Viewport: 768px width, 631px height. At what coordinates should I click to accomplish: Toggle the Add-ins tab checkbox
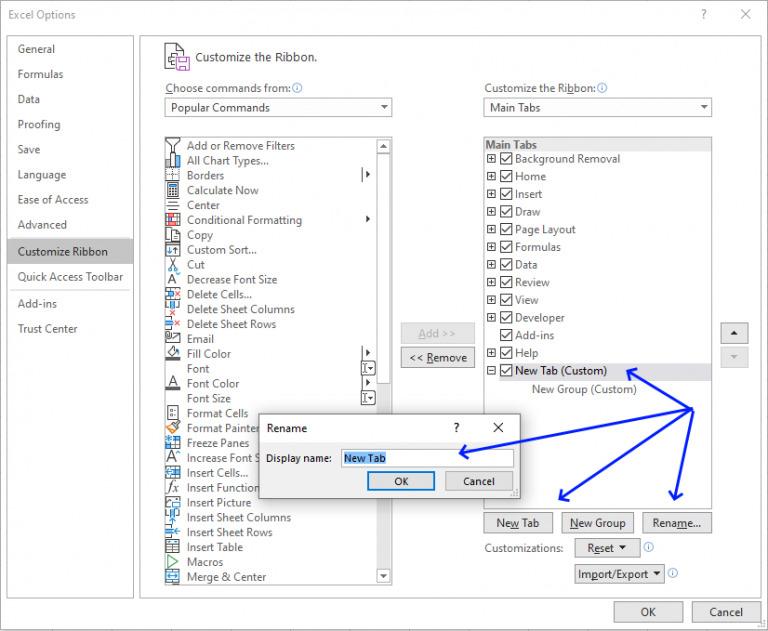506,335
